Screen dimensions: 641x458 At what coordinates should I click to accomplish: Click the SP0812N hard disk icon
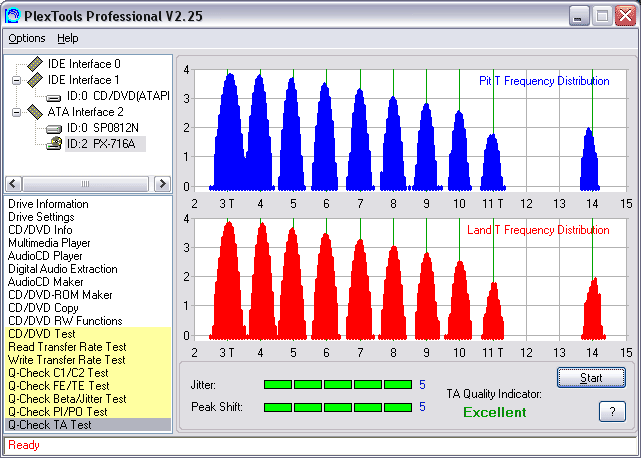[54, 129]
